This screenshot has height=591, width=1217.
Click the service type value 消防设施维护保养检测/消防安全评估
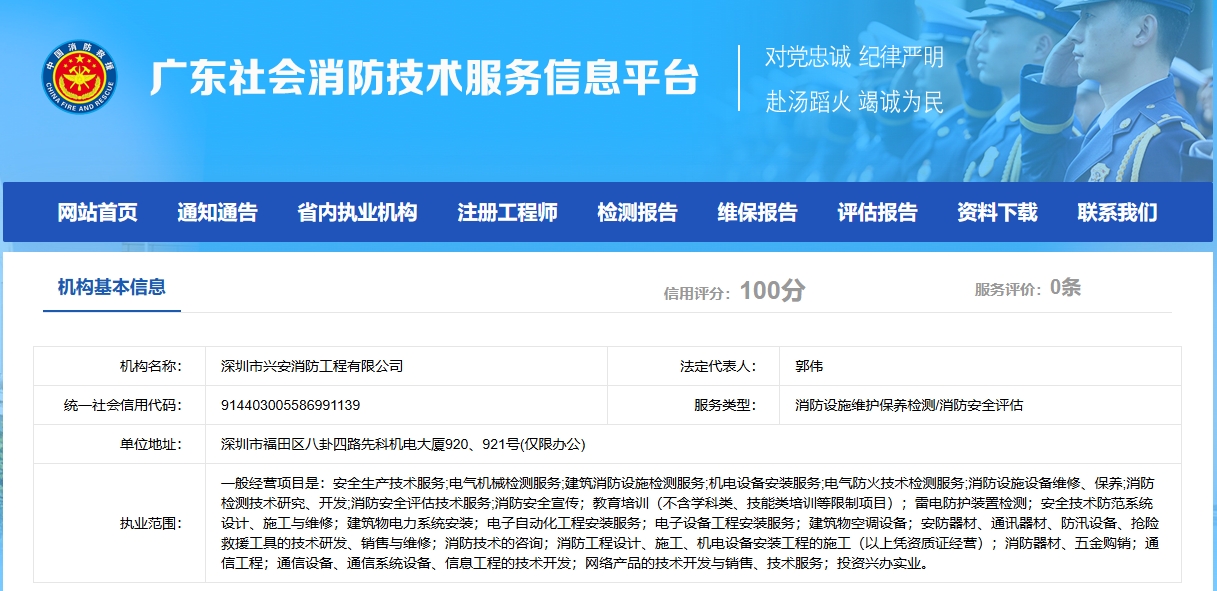pyautogui.click(x=909, y=405)
